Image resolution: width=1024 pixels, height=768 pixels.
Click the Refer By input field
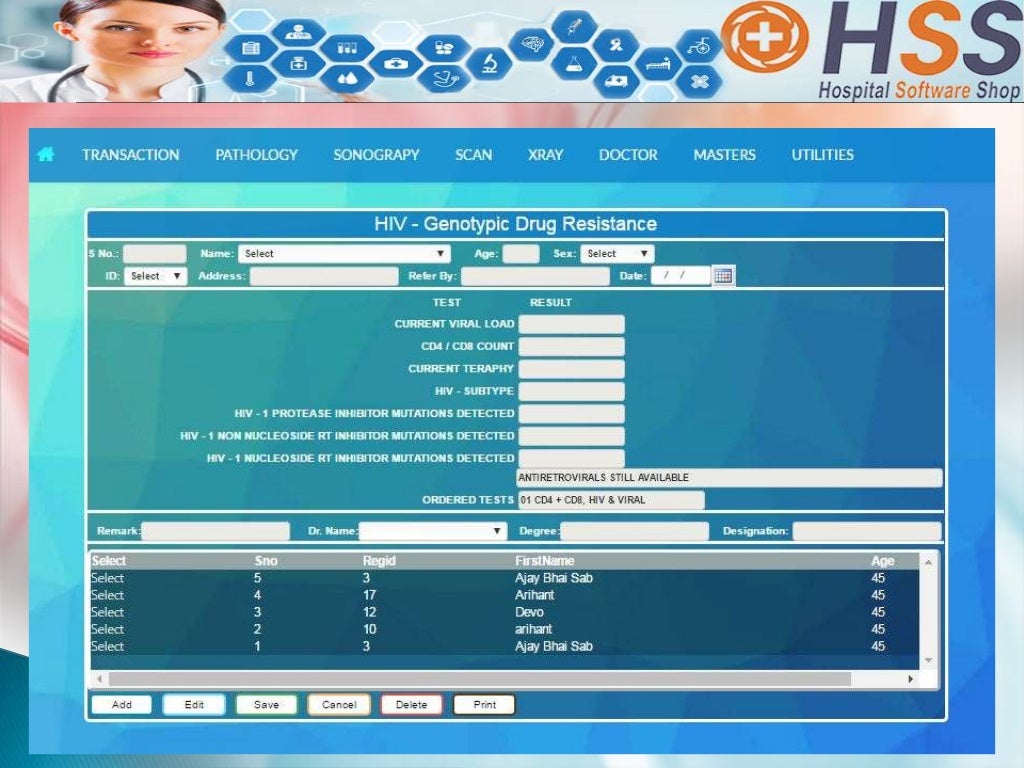[535, 276]
